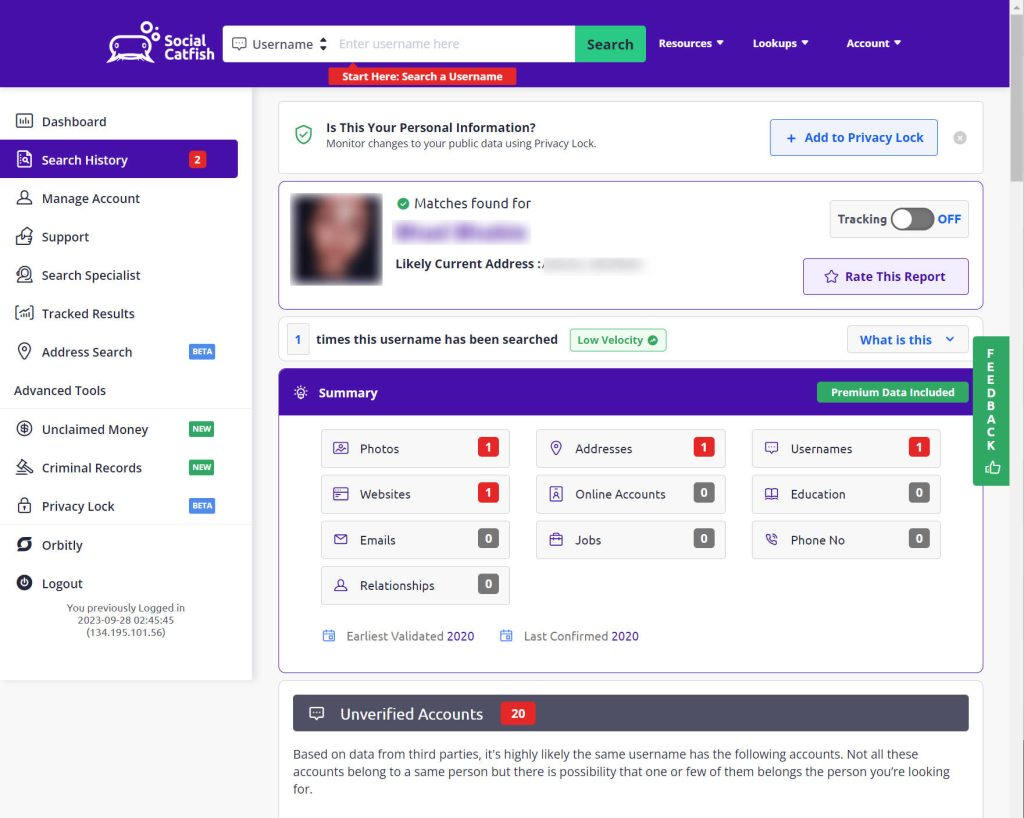Click Add to Privacy Lock button

[x=854, y=137]
